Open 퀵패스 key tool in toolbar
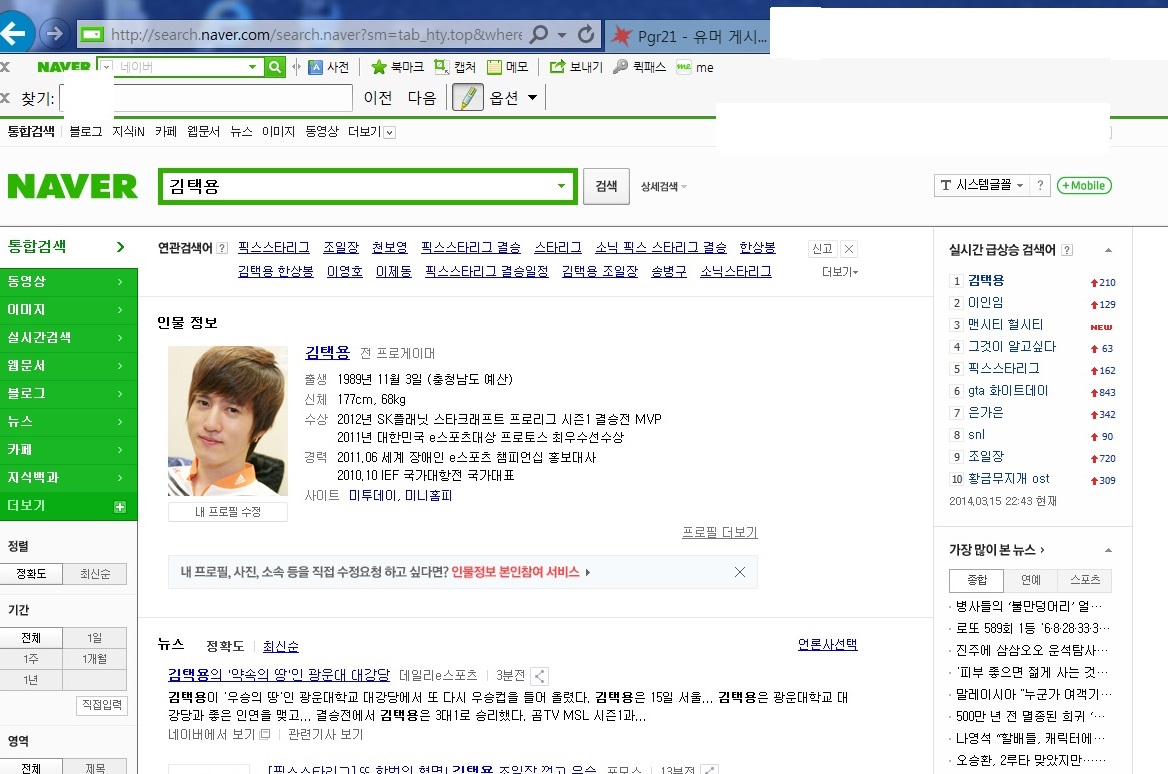This screenshot has height=774, width=1168. coord(639,67)
